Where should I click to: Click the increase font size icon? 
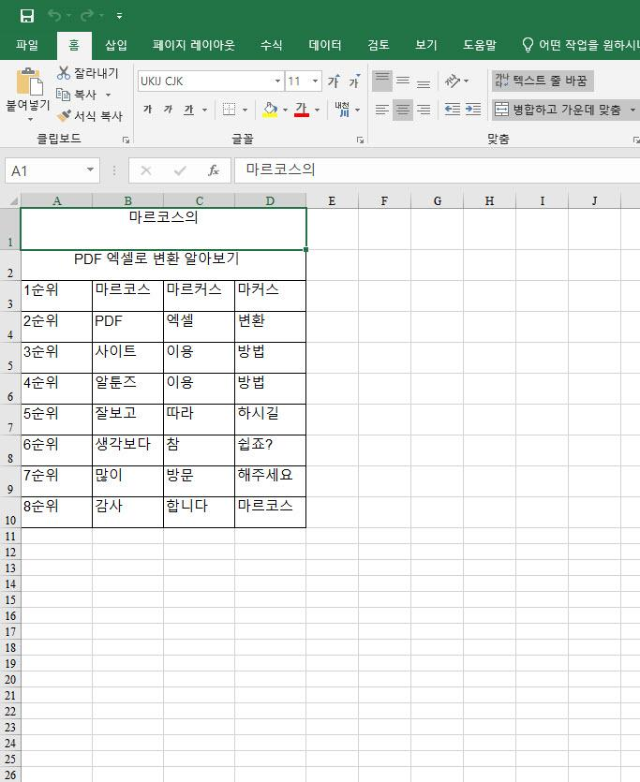pos(334,81)
